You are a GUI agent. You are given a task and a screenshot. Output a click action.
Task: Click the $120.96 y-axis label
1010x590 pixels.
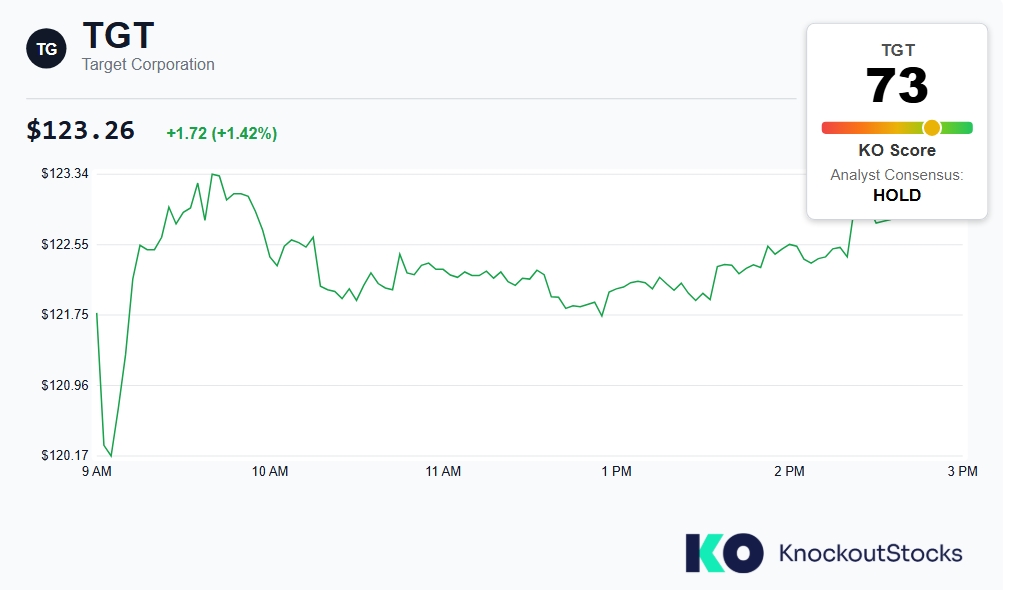click(65, 385)
